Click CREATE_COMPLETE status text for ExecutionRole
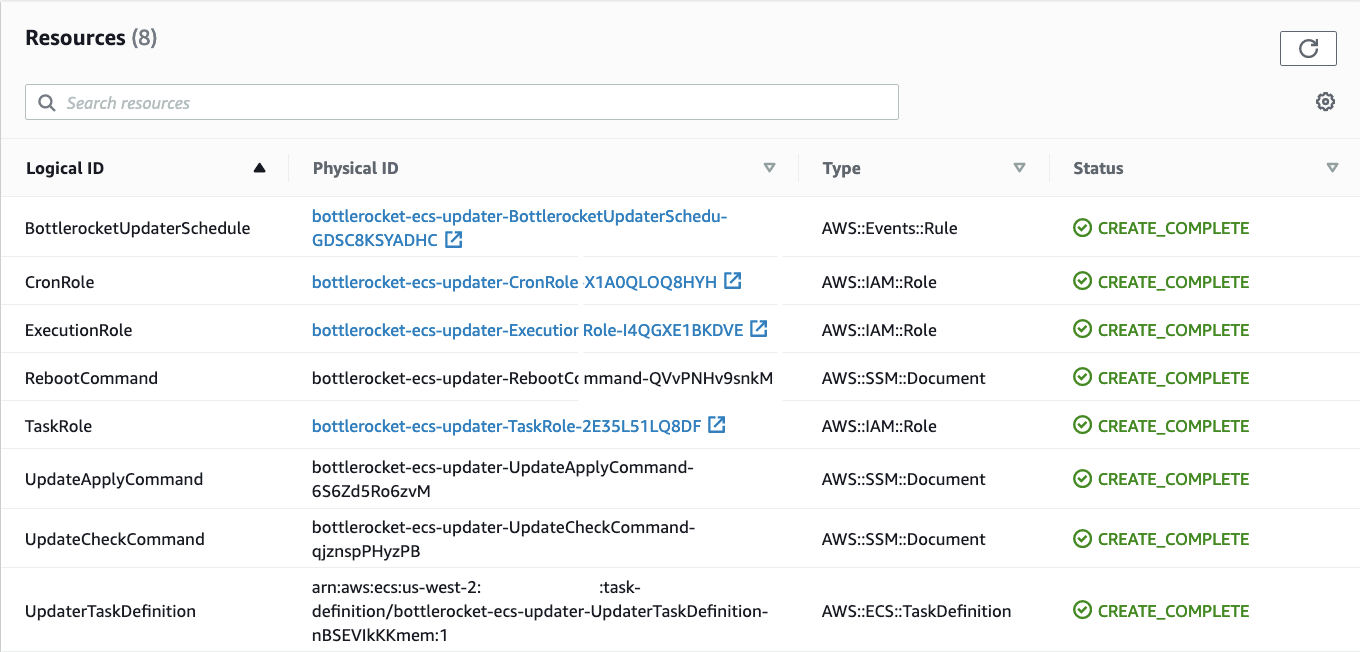Image resolution: width=1360 pixels, height=652 pixels. [x=1173, y=330]
